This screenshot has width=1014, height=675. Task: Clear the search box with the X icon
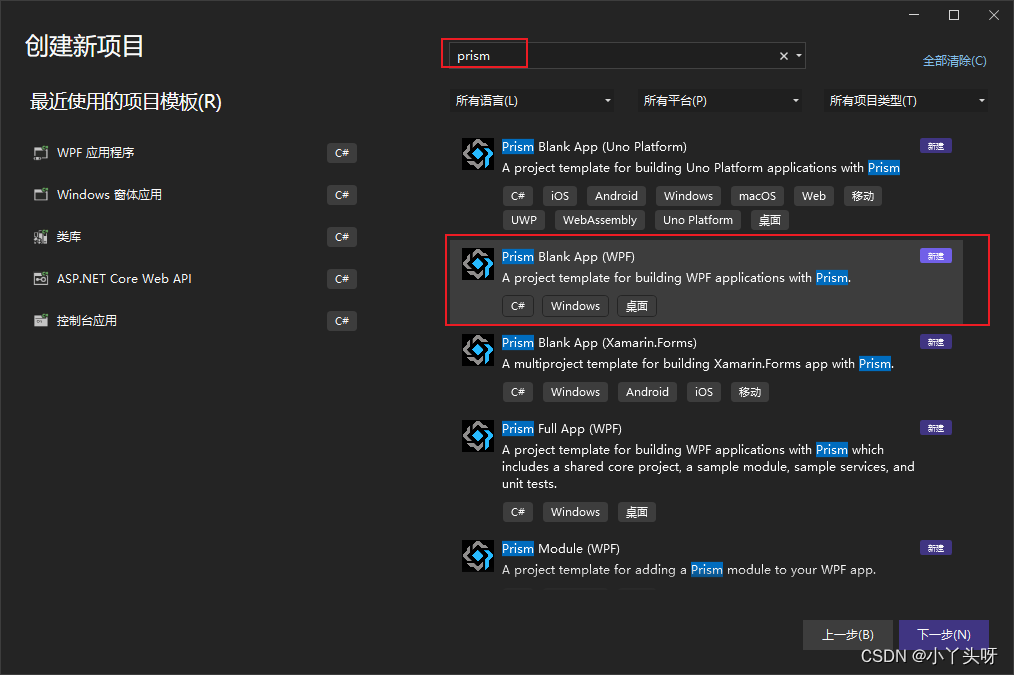click(x=784, y=56)
